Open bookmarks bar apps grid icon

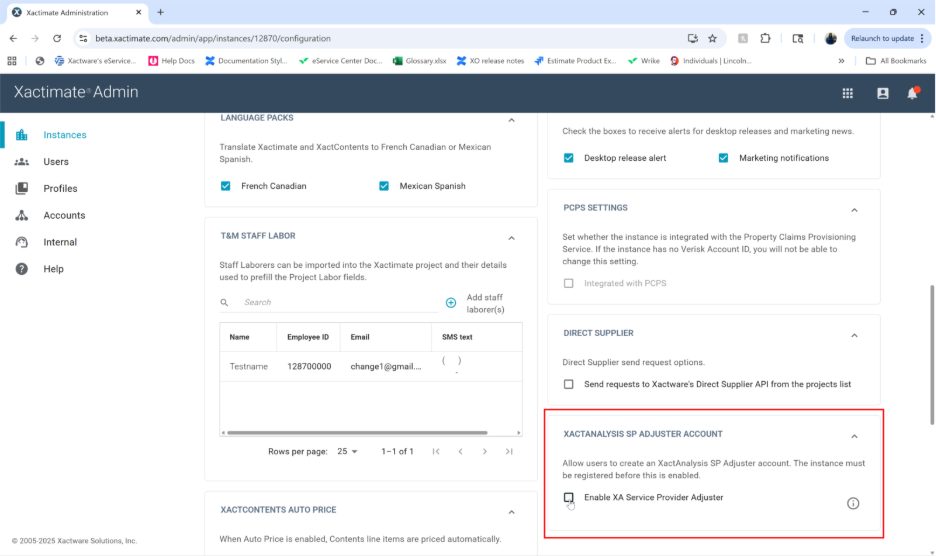coord(12,61)
